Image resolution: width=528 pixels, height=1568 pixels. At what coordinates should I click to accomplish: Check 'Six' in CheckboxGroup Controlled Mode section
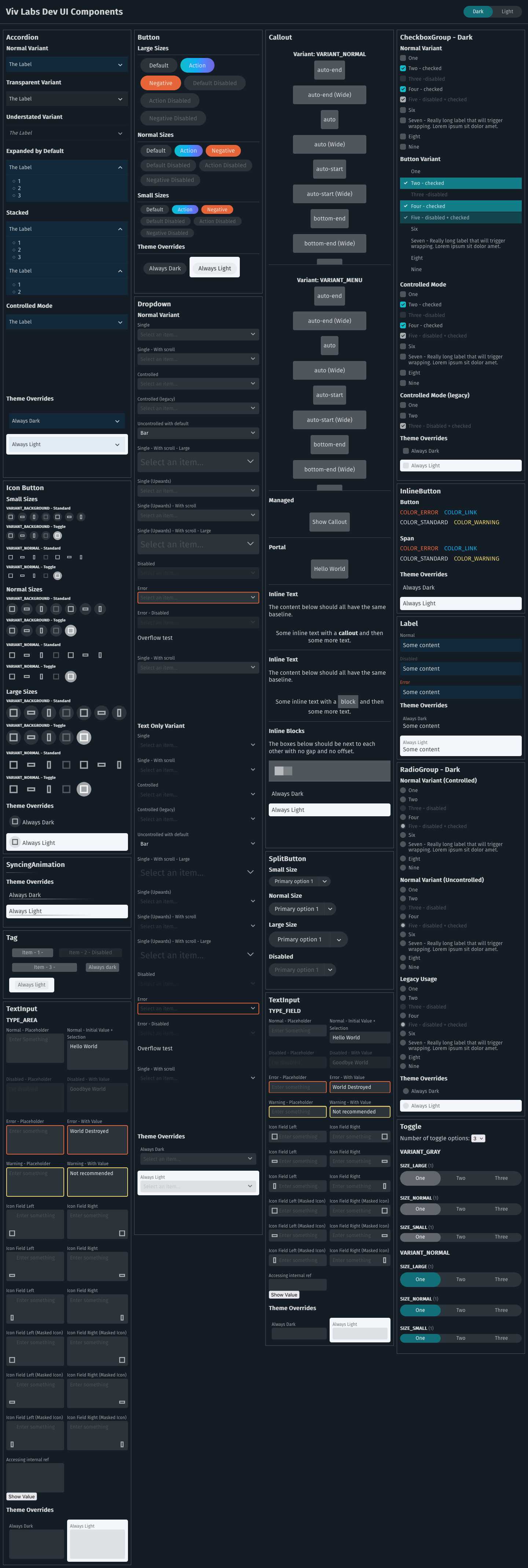(403, 346)
